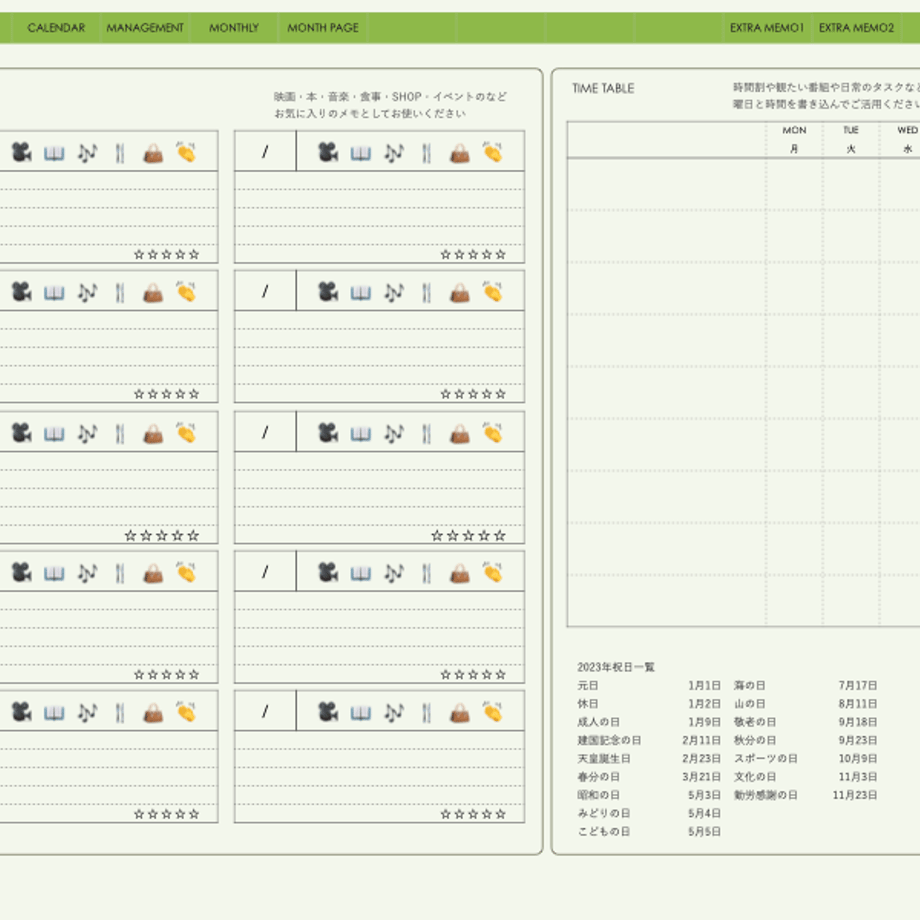Viewport: 920px width, 920px height.
Task: Click the 成人の日 holiday entry
Action: tap(598, 722)
